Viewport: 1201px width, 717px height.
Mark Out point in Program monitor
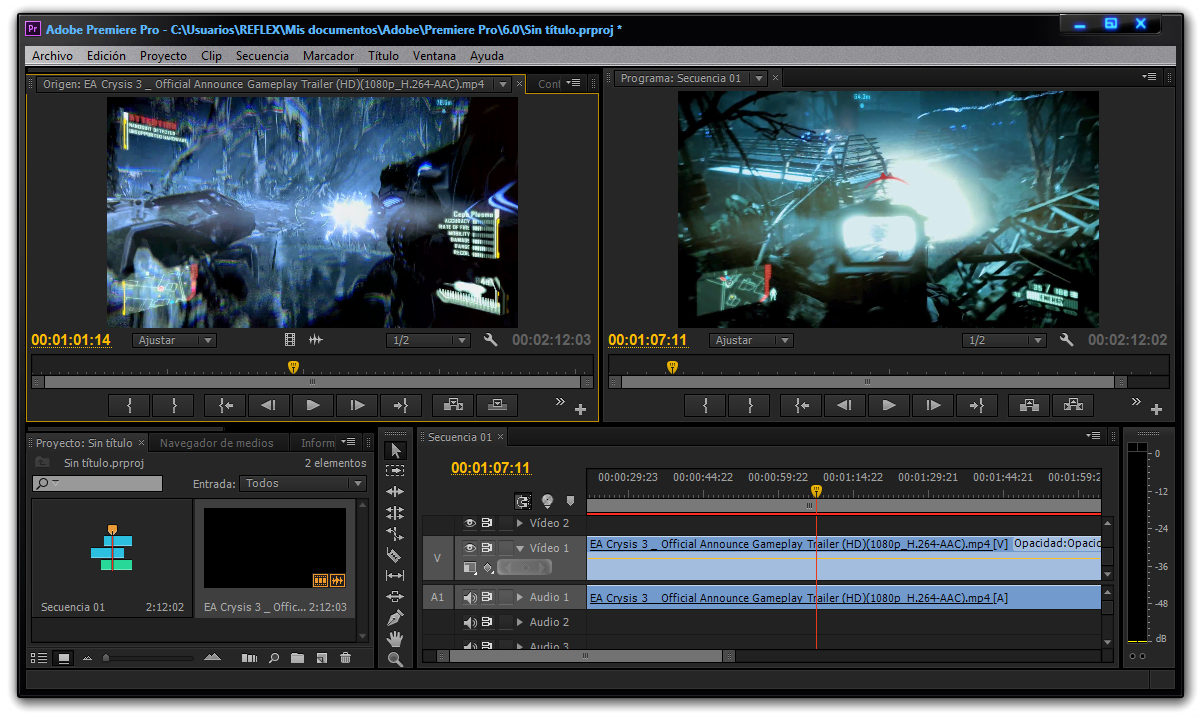pyautogui.click(x=749, y=405)
